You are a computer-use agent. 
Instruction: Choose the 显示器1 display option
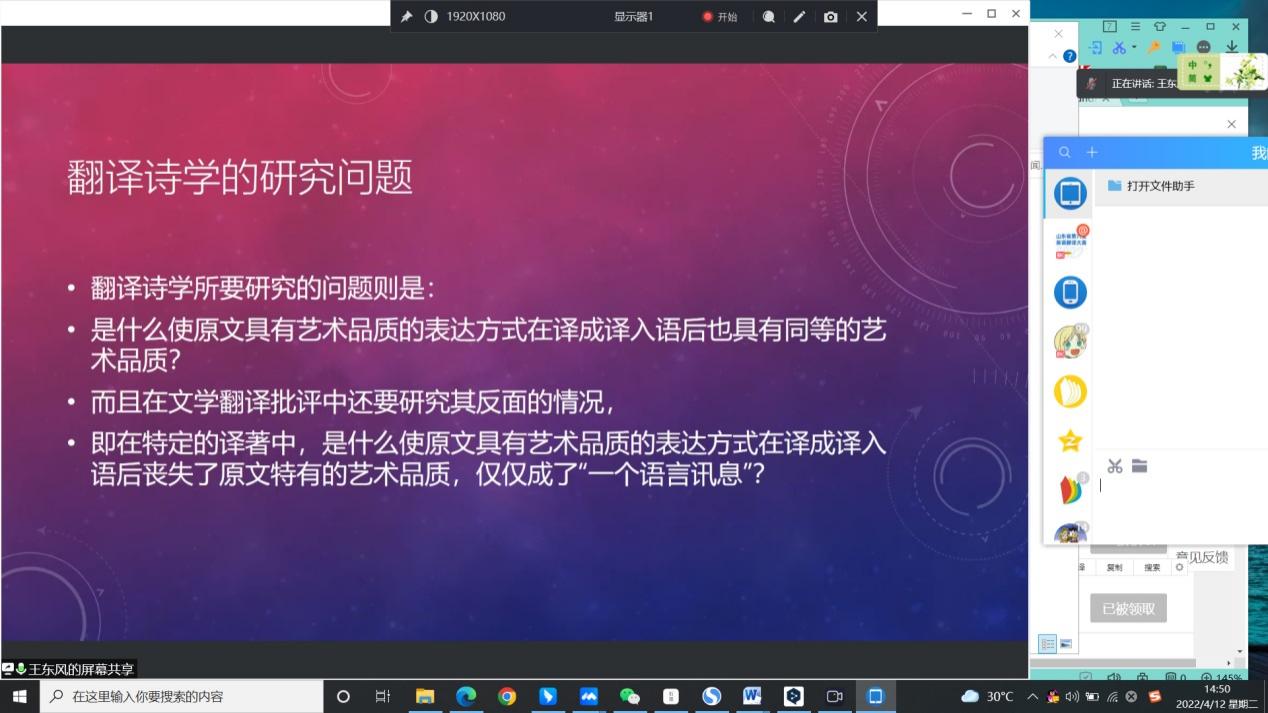point(633,16)
